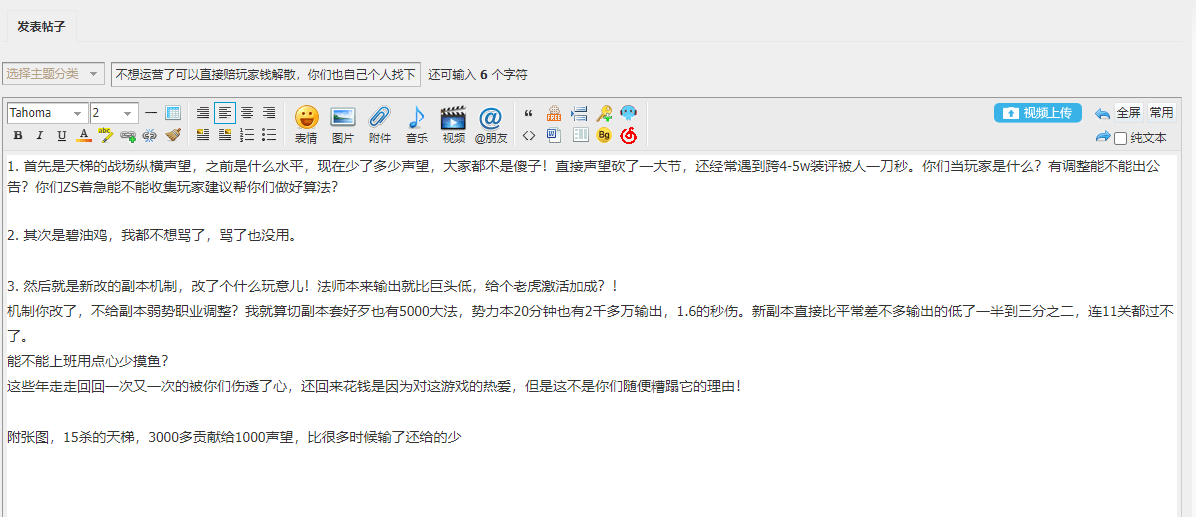Open the font size dropdown showing 2
Viewport: 1196px width, 517px height.
pyautogui.click(x=114, y=113)
